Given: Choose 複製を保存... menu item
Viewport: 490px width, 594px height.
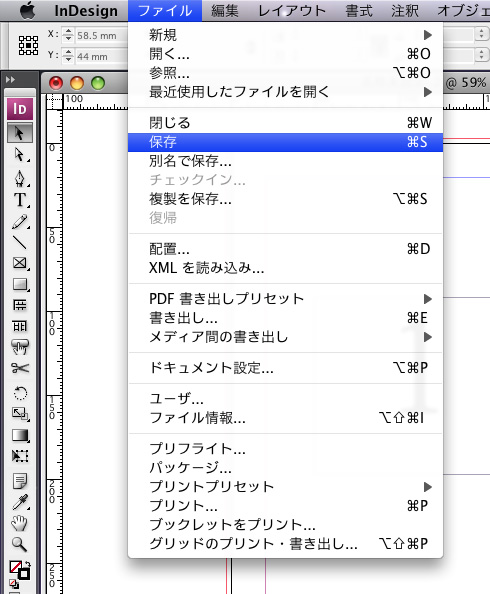Looking at the screenshot, I should 285,199.
